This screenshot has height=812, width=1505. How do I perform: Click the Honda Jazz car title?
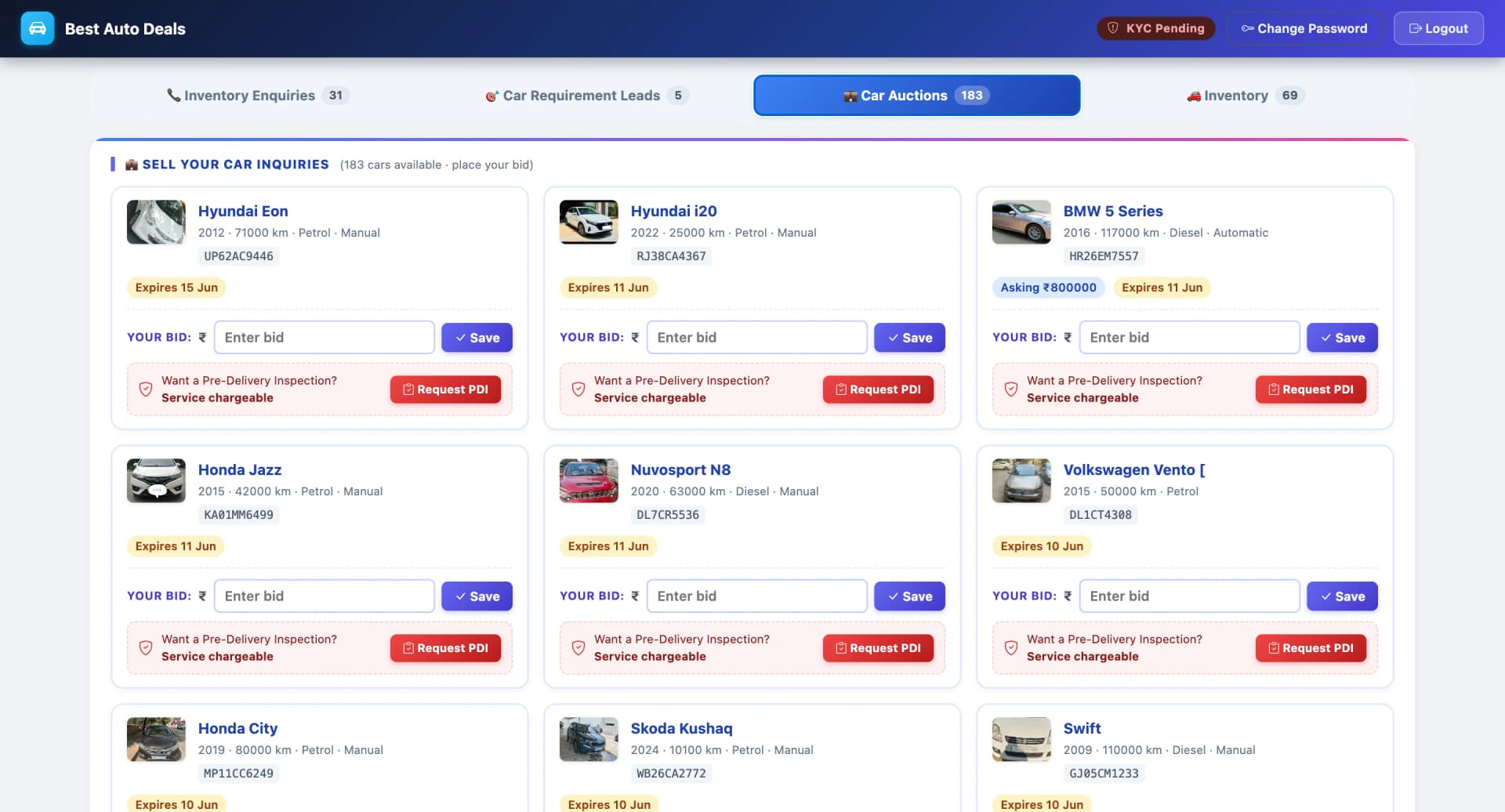click(x=240, y=469)
